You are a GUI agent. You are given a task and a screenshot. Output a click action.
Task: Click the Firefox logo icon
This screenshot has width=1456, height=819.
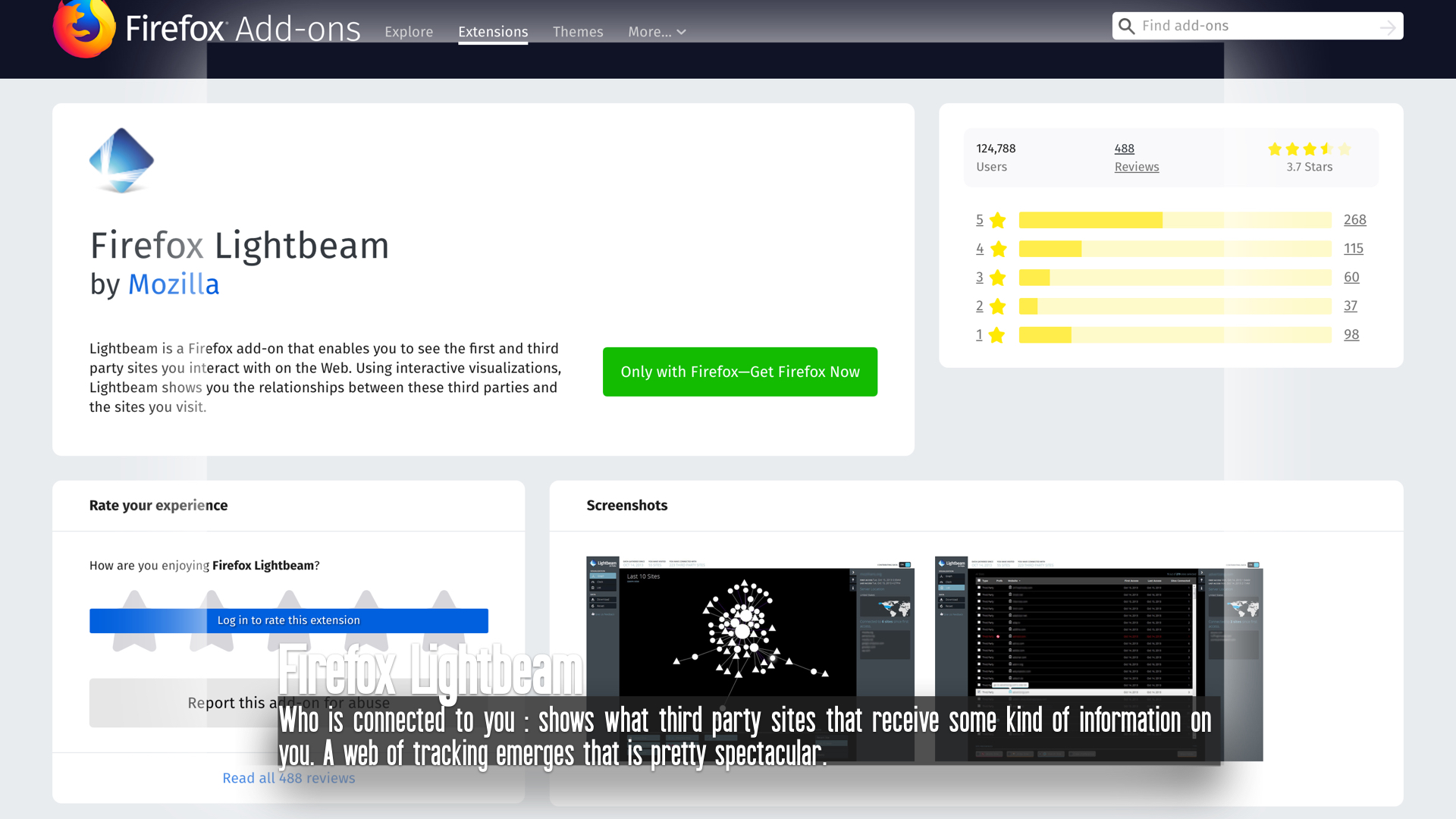click(84, 29)
